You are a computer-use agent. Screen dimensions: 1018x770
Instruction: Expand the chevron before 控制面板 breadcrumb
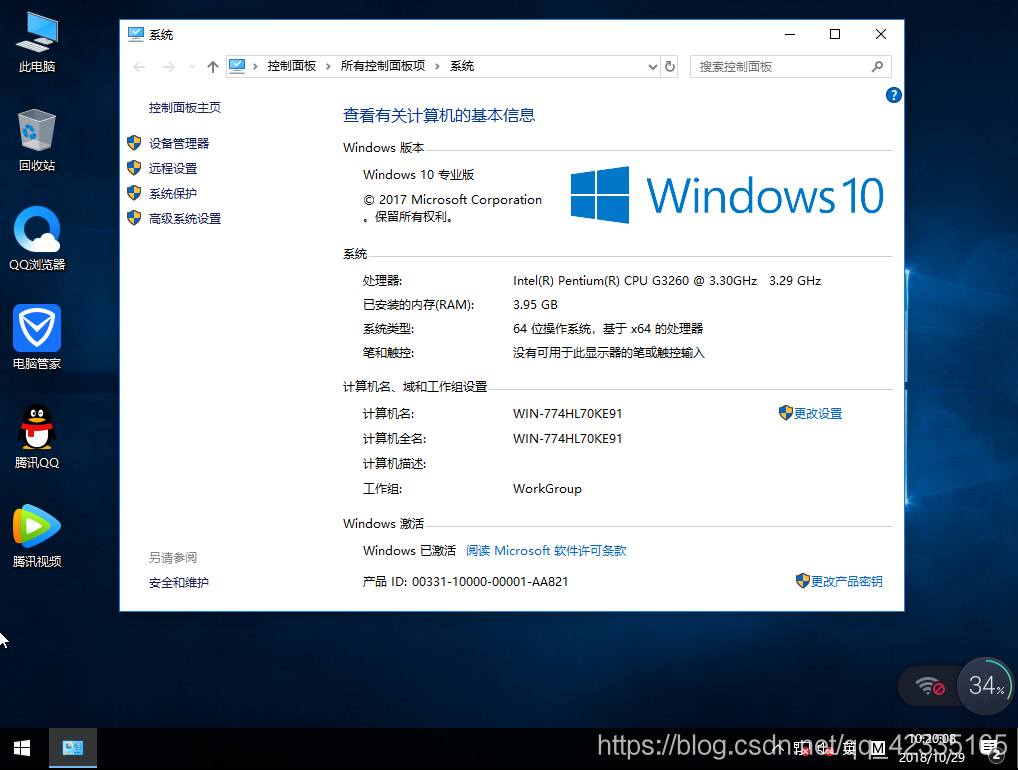click(255, 66)
